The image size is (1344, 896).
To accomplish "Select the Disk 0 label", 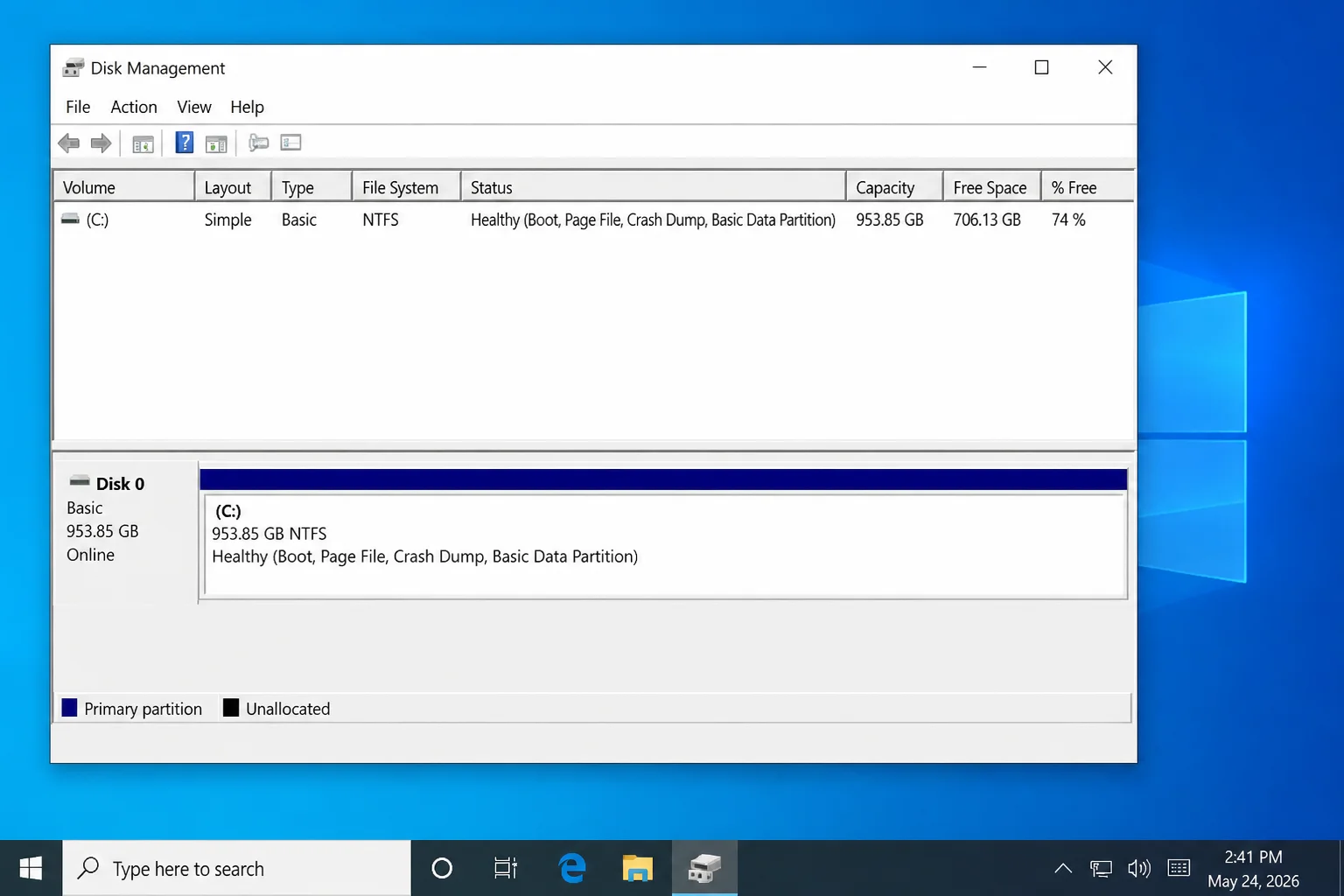I will point(120,484).
